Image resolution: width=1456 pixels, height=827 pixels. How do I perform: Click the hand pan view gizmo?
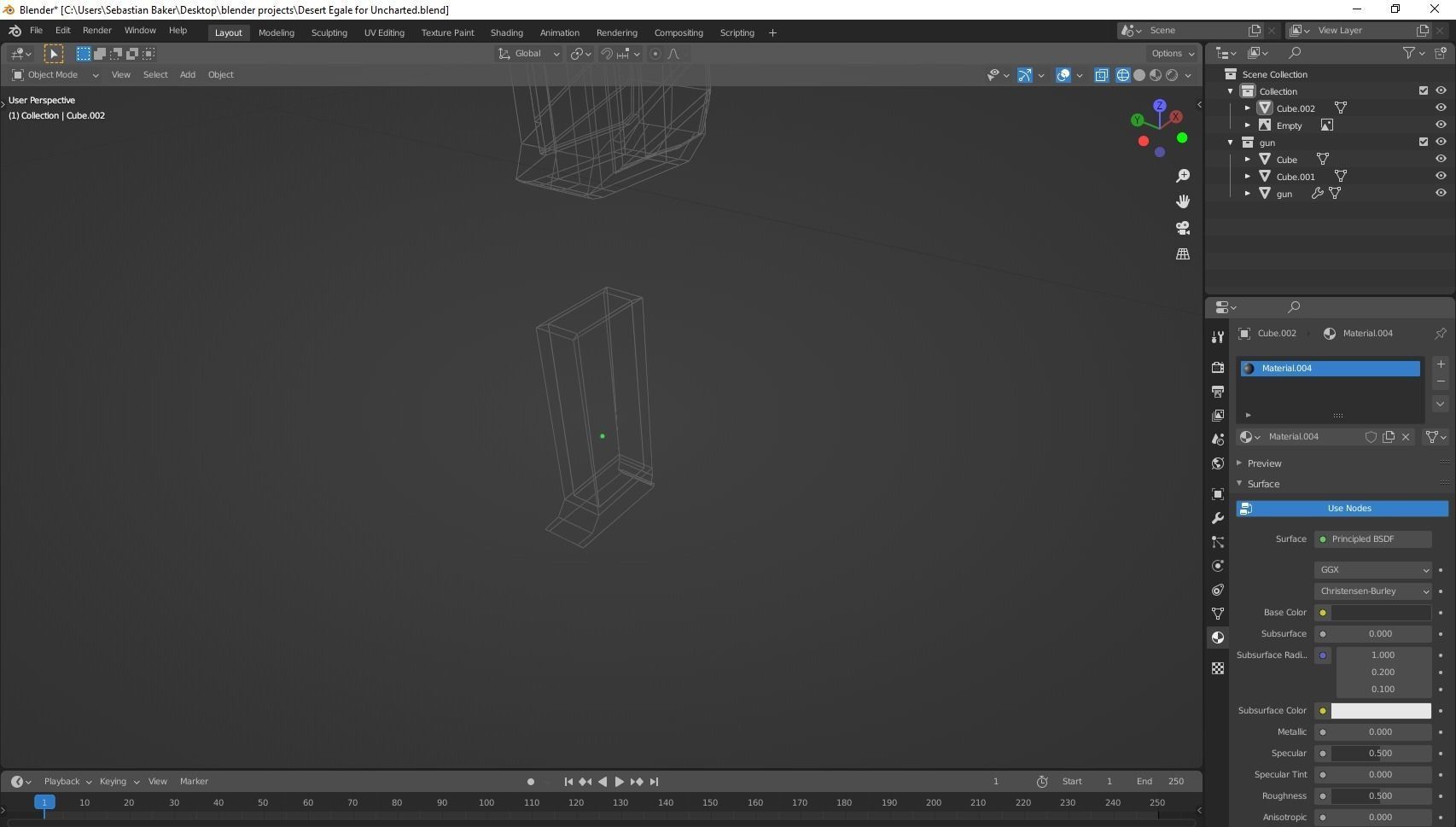1183,201
